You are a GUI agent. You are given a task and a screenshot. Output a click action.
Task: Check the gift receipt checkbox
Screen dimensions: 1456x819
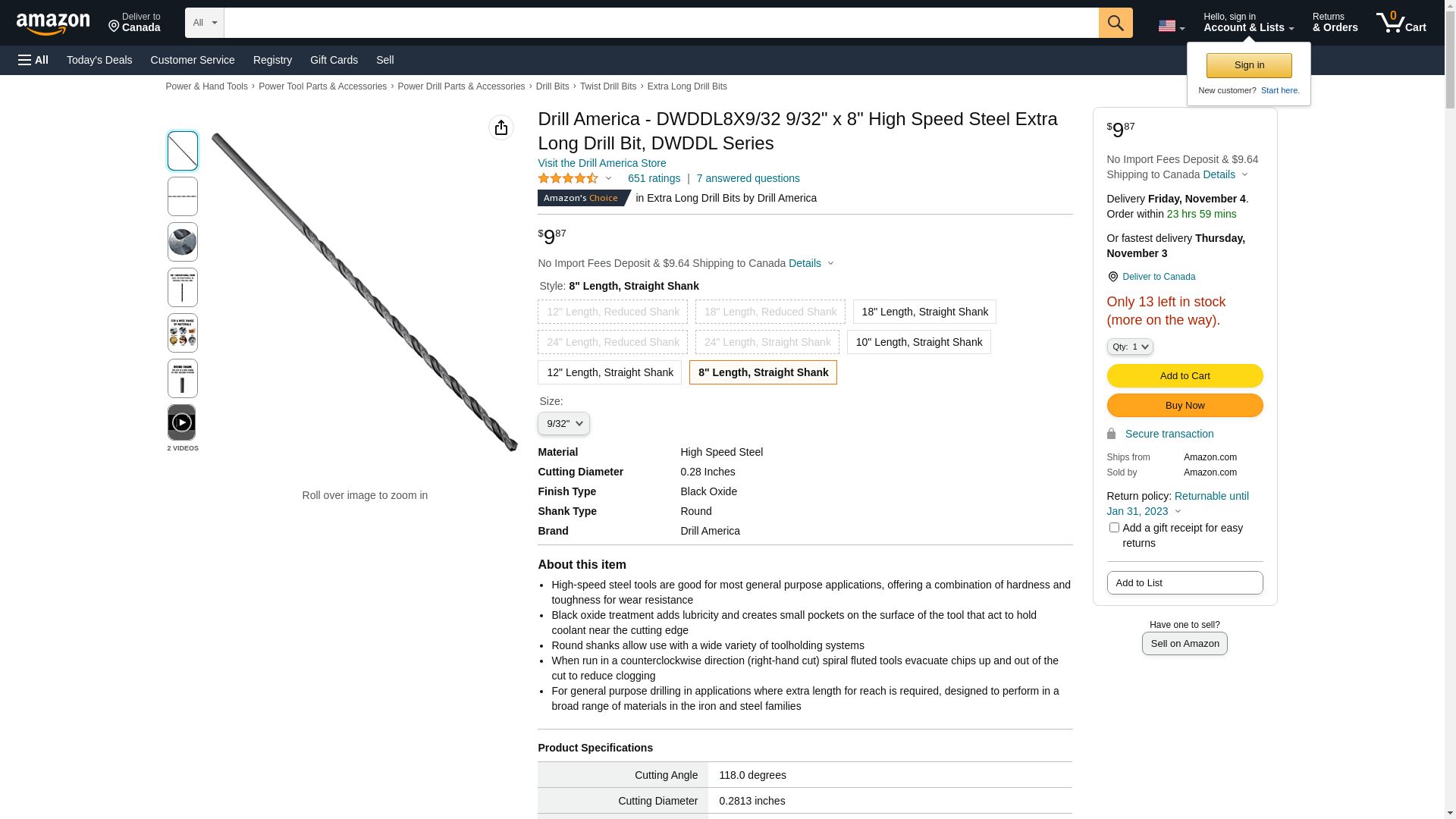(1113, 528)
